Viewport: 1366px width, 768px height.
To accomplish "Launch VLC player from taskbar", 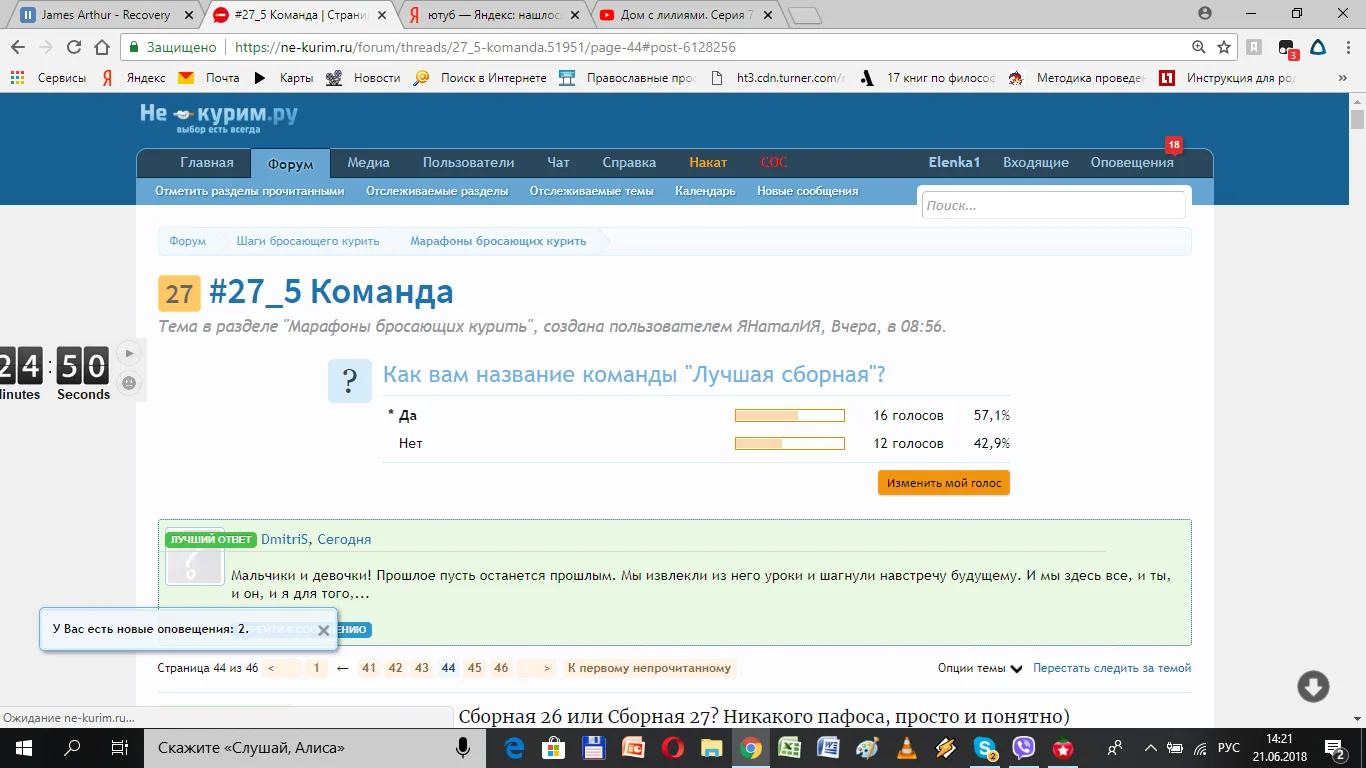I will coord(906,748).
